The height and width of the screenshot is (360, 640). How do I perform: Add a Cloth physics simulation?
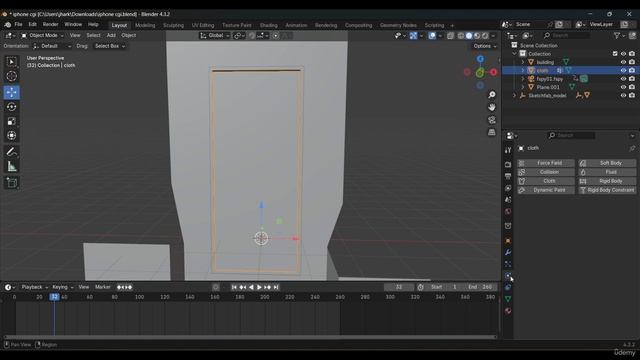point(546,181)
